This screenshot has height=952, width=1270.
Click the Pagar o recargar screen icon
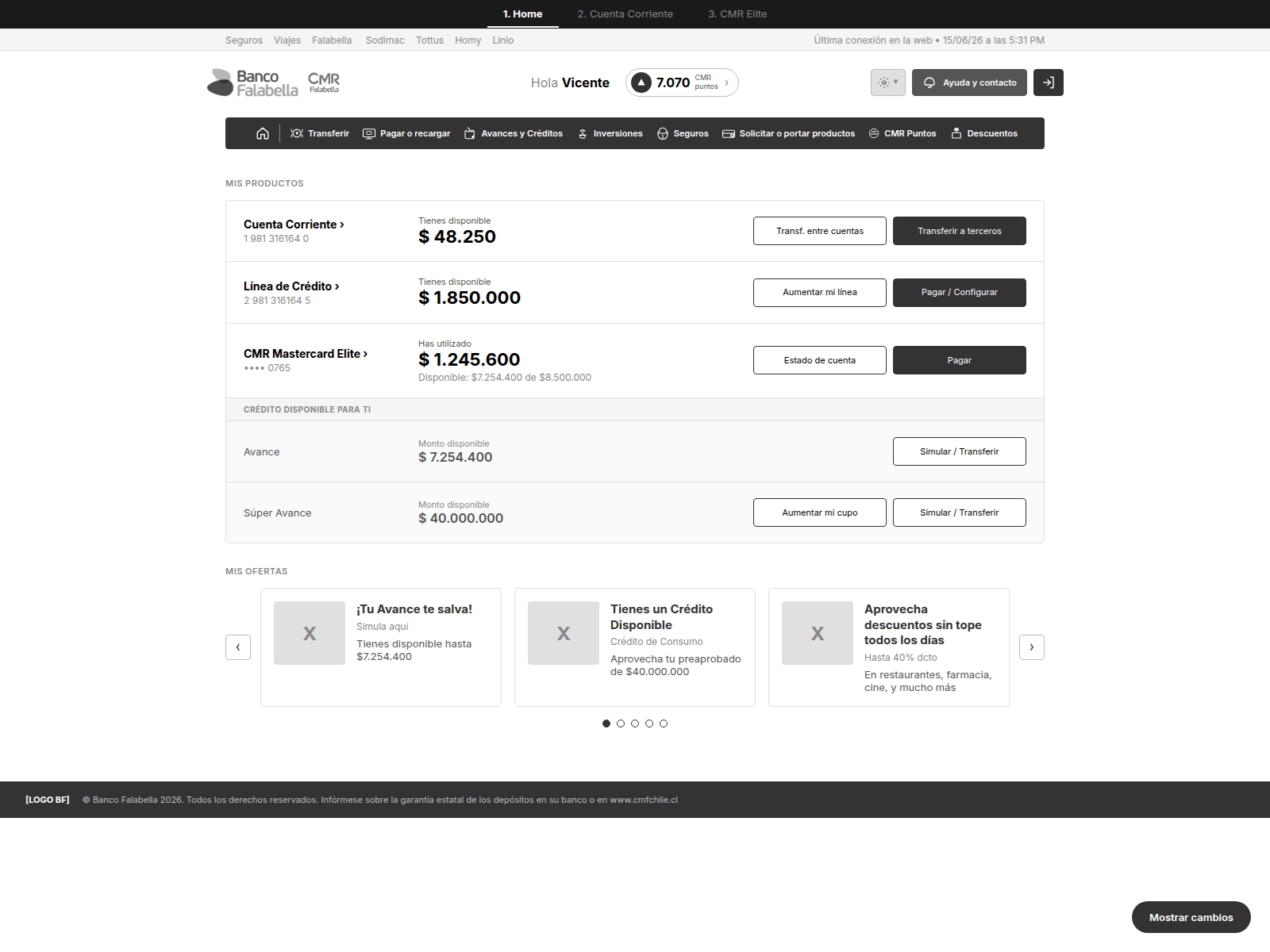pyautogui.click(x=369, y=133)
